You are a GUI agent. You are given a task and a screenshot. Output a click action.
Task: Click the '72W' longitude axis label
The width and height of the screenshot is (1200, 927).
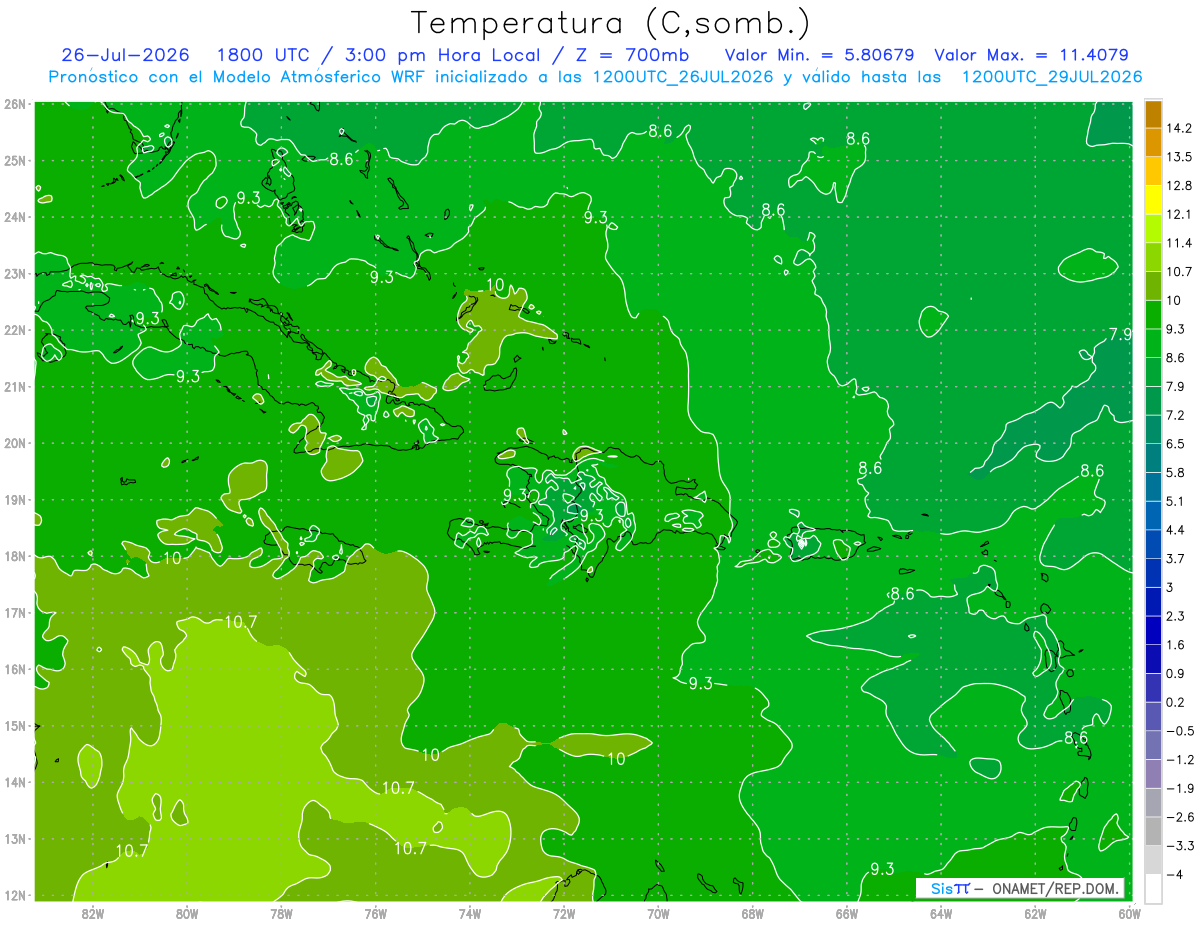point(564,913)
